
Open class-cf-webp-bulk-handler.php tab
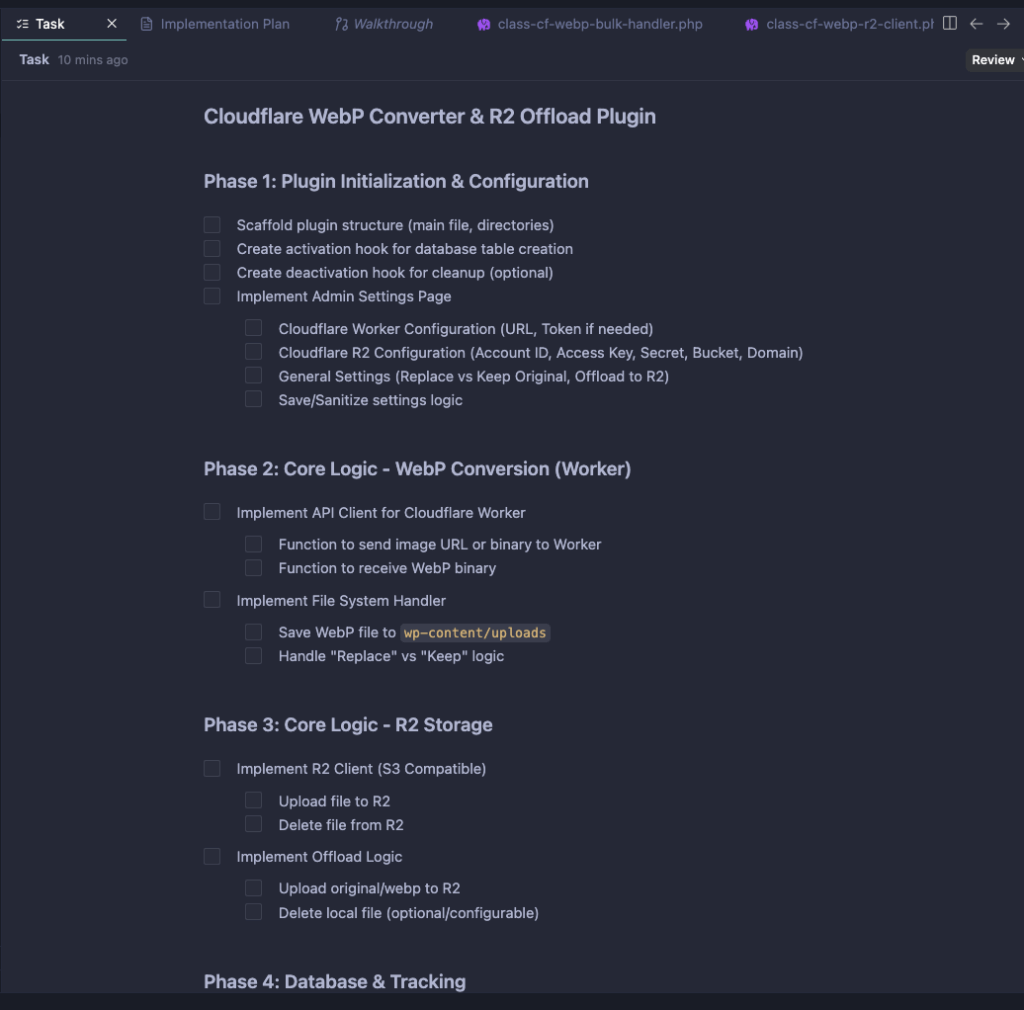(x=600, y=24)
